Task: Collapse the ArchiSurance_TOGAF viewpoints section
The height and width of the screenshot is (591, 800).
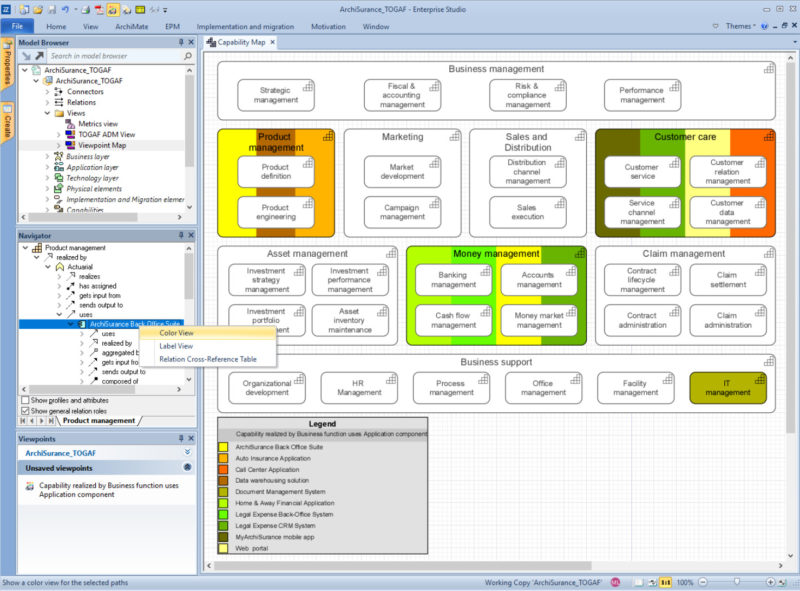Action: pyautogui.click(x=187, y=452)
